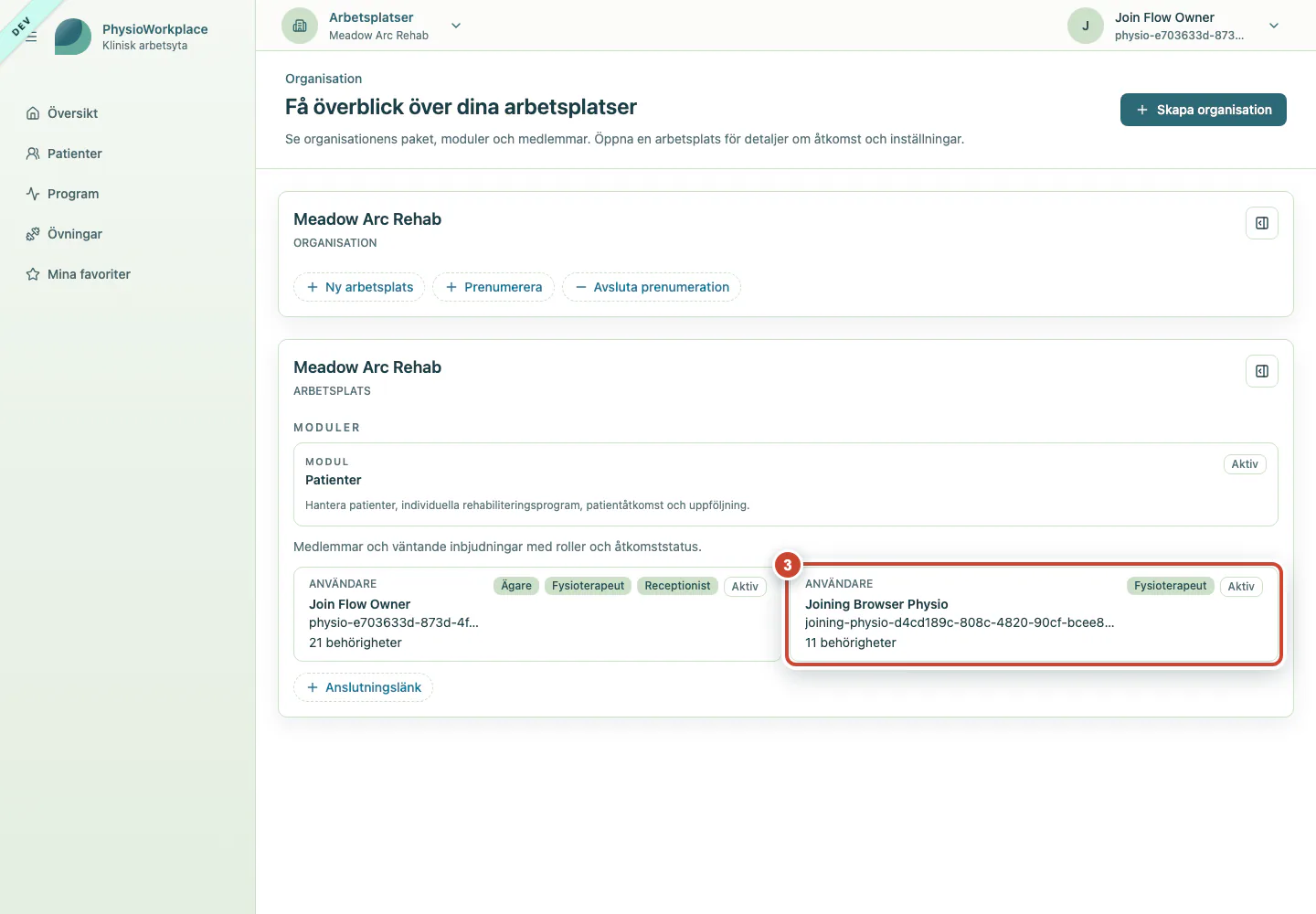Viewport: 1316px width, 914px height.
Task: Click Avsluta prenumeration
Action: tap(652, 287)
